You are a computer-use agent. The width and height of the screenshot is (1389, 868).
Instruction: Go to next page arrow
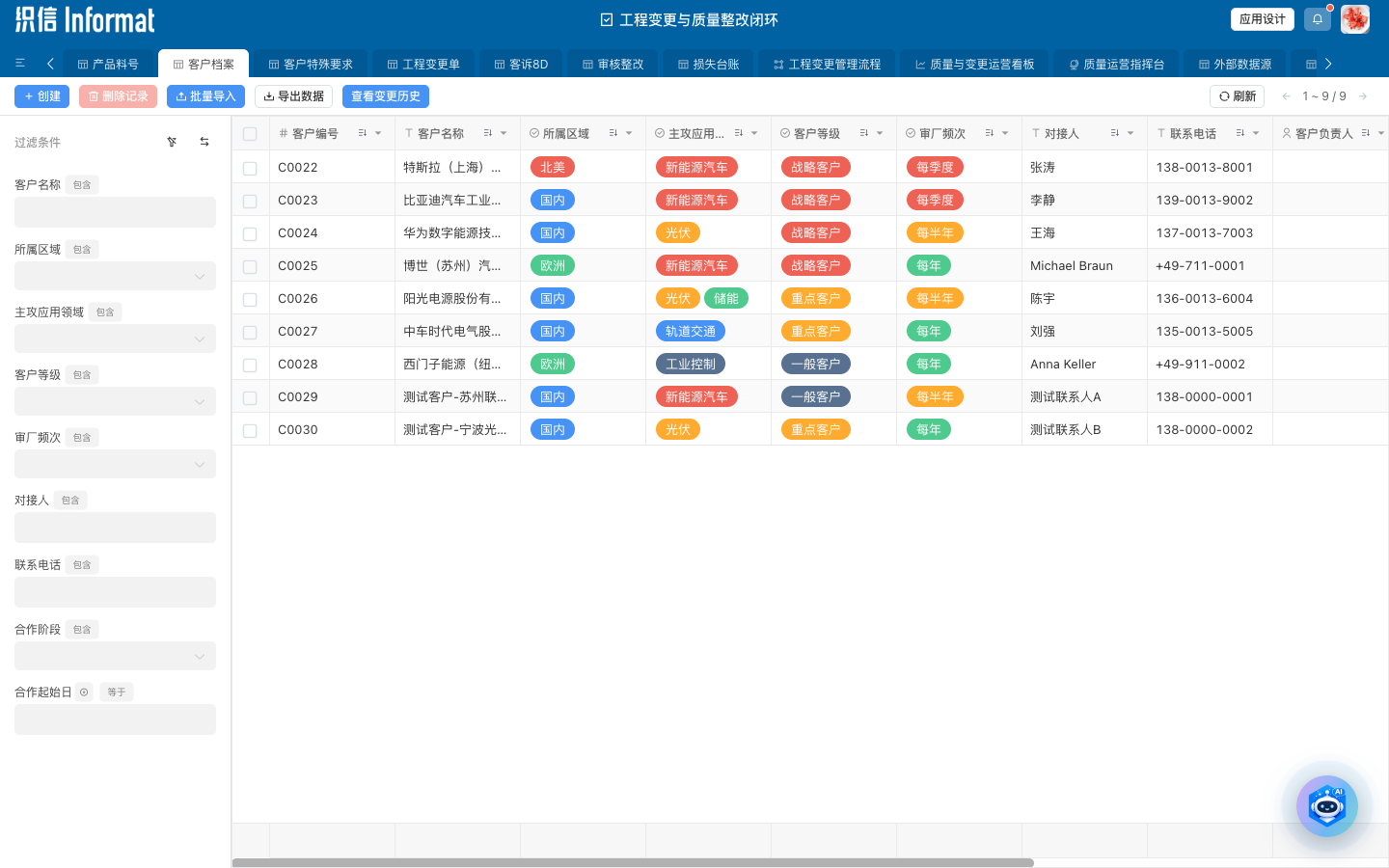point(1363,96)
